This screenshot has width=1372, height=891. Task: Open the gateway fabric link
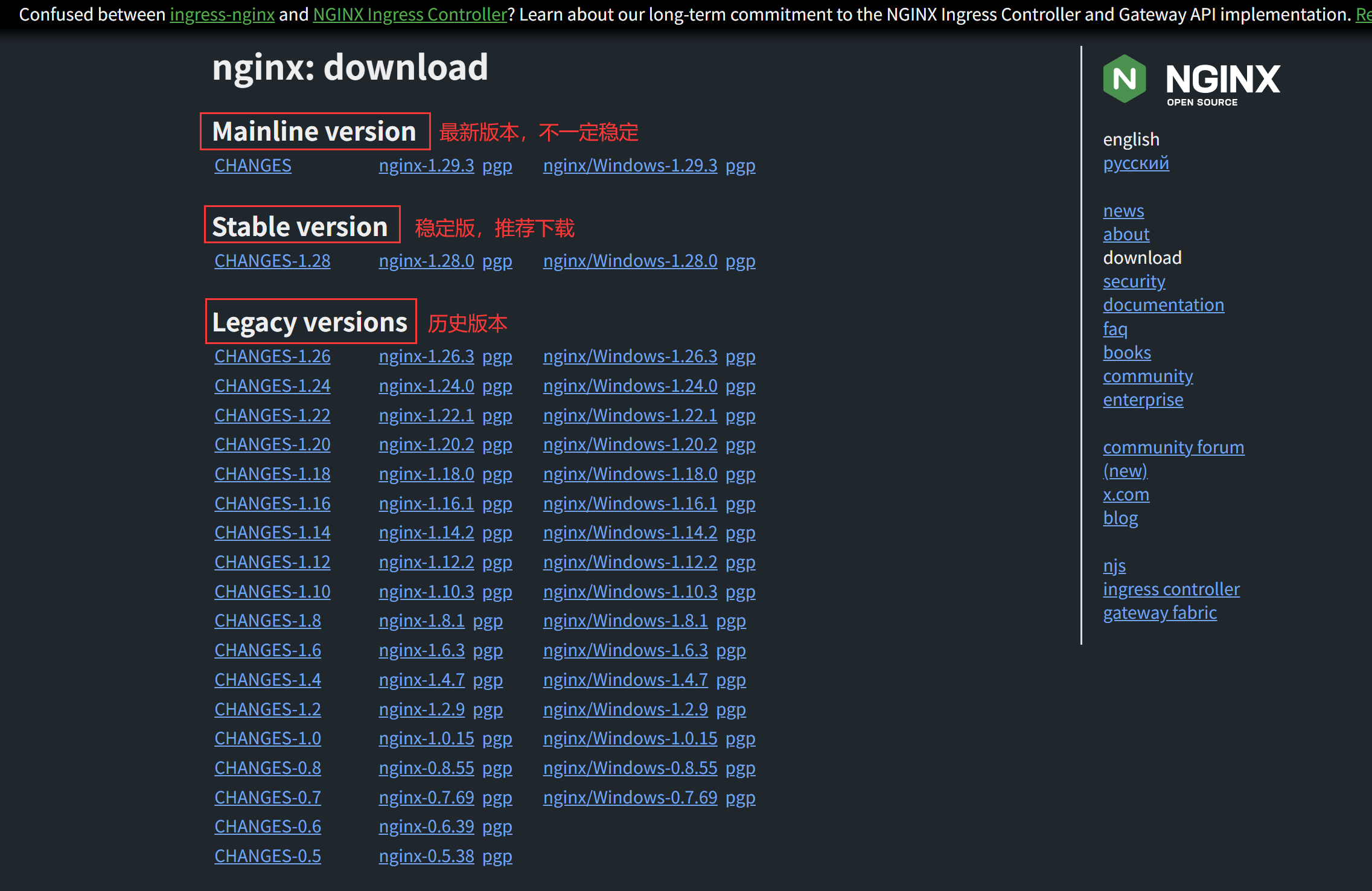(1160, 613)
